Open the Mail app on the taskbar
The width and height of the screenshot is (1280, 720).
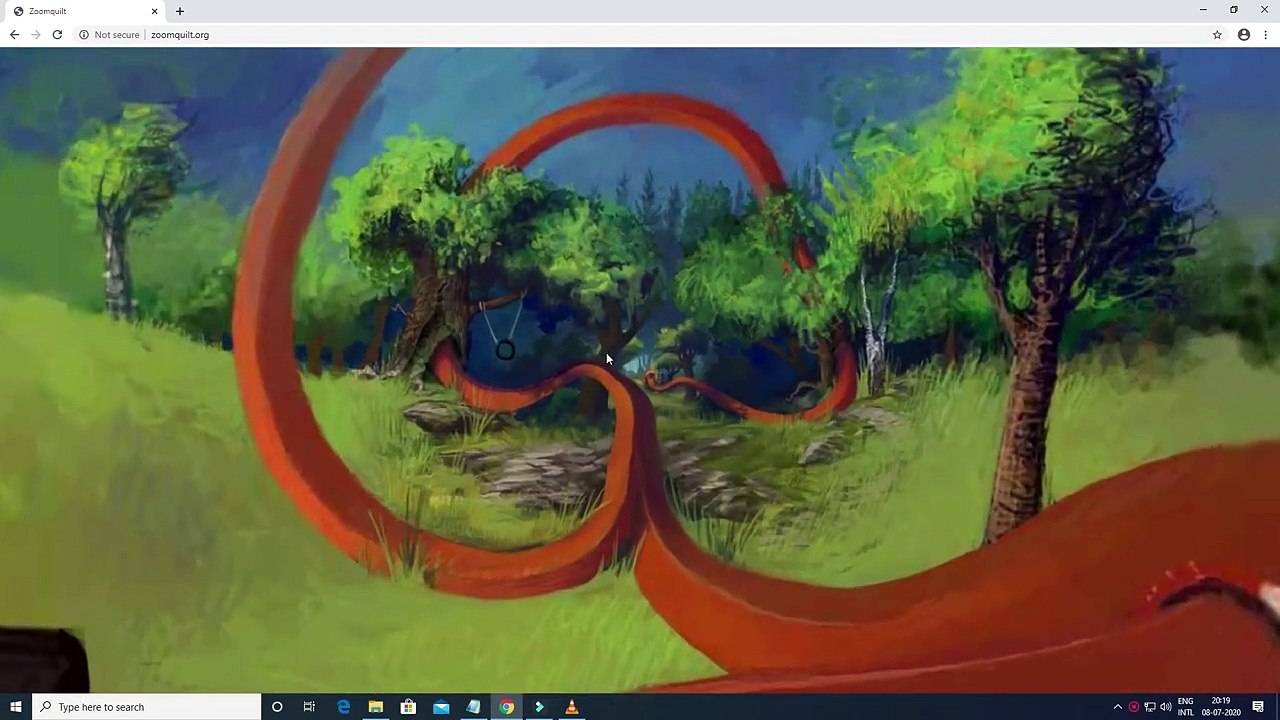[441, 707]
